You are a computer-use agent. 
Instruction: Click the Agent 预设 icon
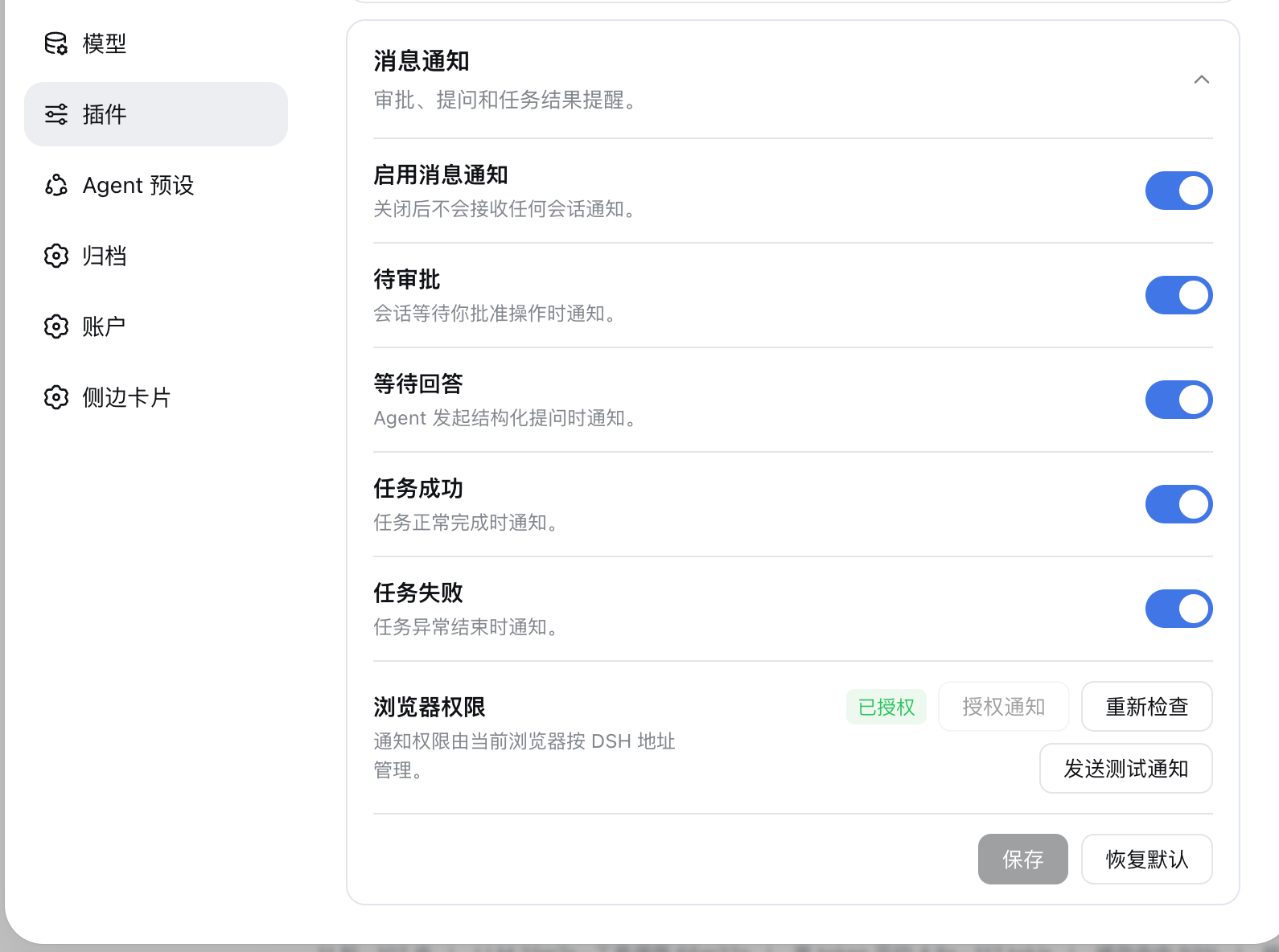click(56, 185)
